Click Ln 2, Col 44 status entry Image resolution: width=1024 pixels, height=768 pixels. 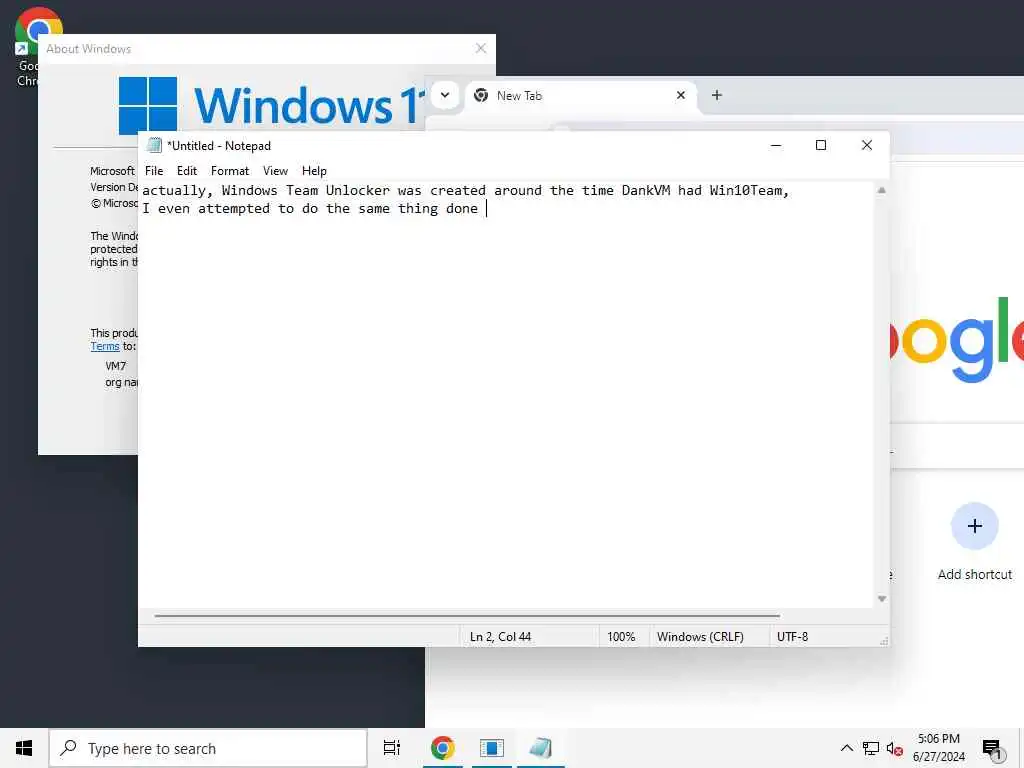coord(500,636)
